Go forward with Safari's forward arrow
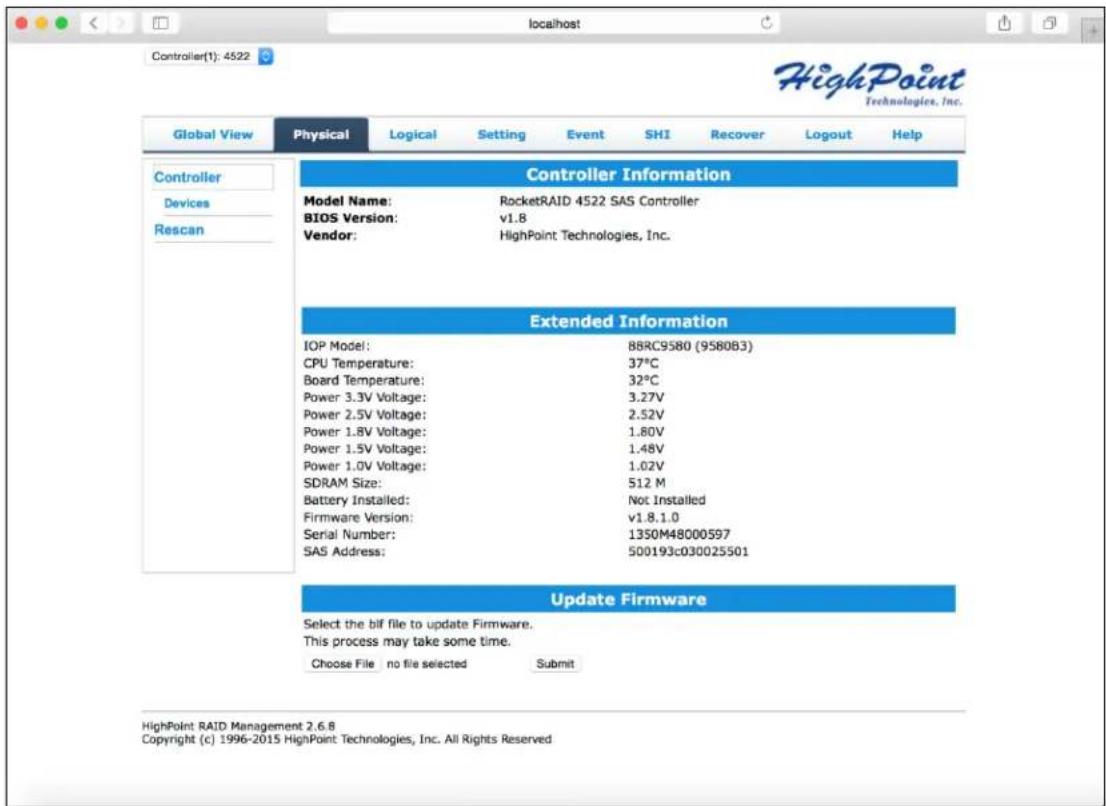 tap(121, 23)
